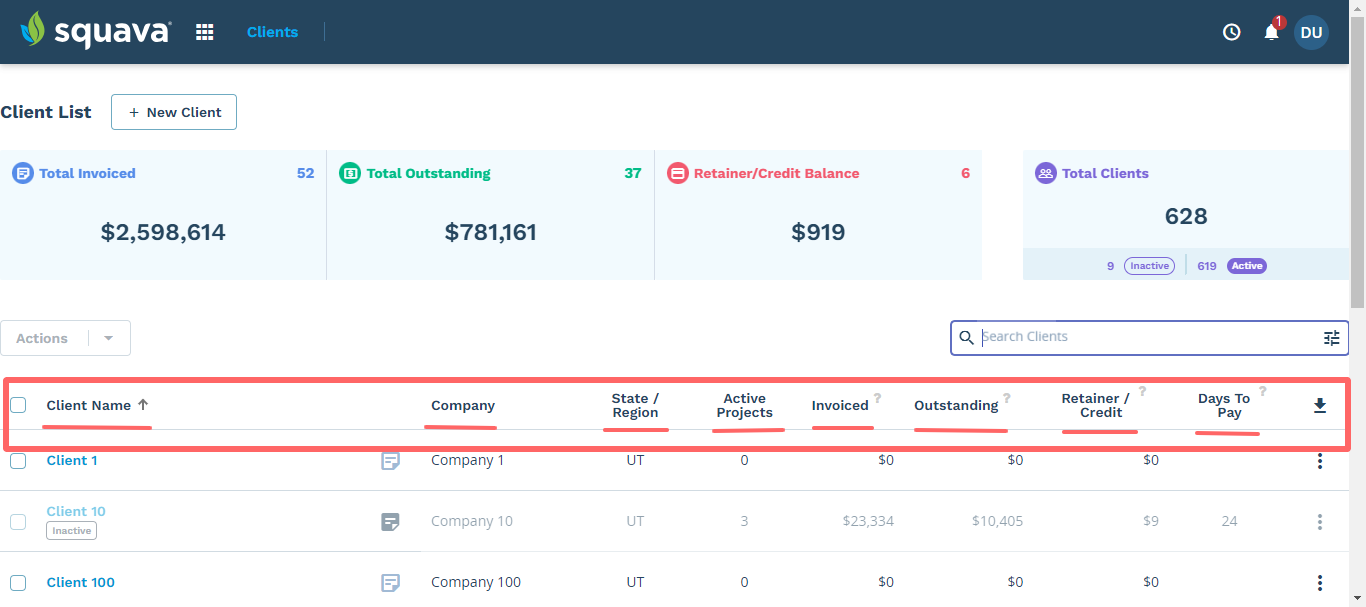Open notifications via the bell icon
The width and height of the screenshot is (1366, 607).
pyautogui.click(x=1270, y=33)
